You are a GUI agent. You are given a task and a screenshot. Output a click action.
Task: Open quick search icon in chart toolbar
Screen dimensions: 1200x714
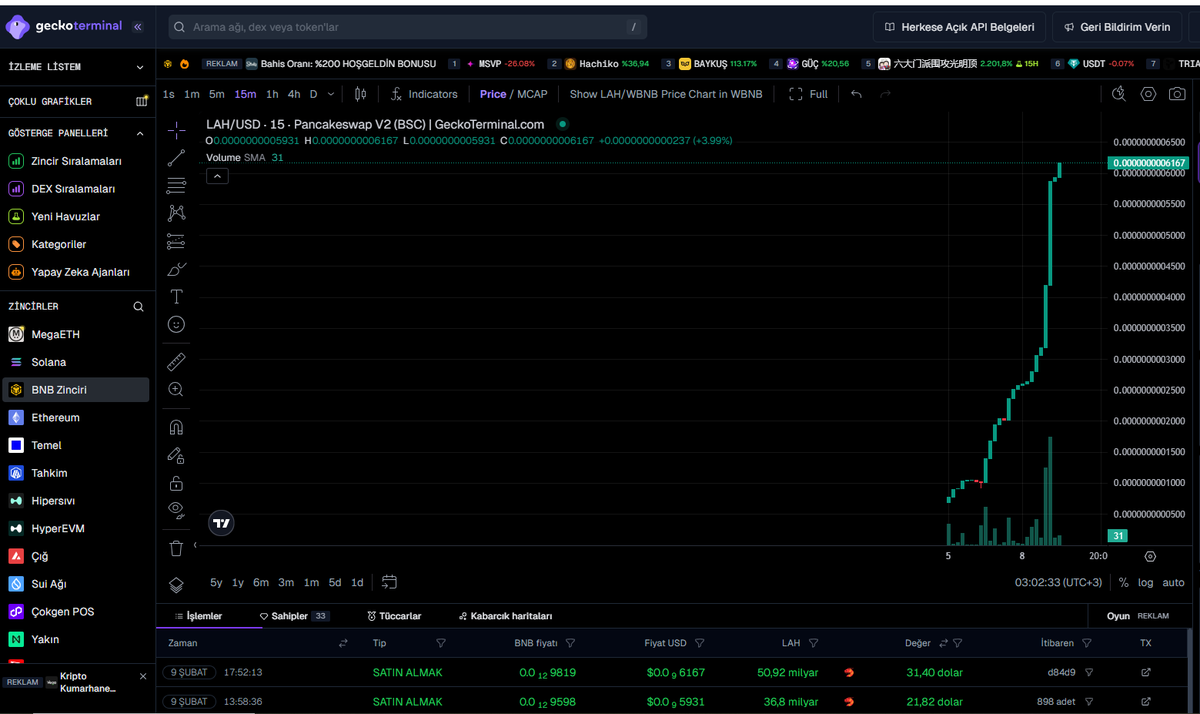[x=1119, y=94]
